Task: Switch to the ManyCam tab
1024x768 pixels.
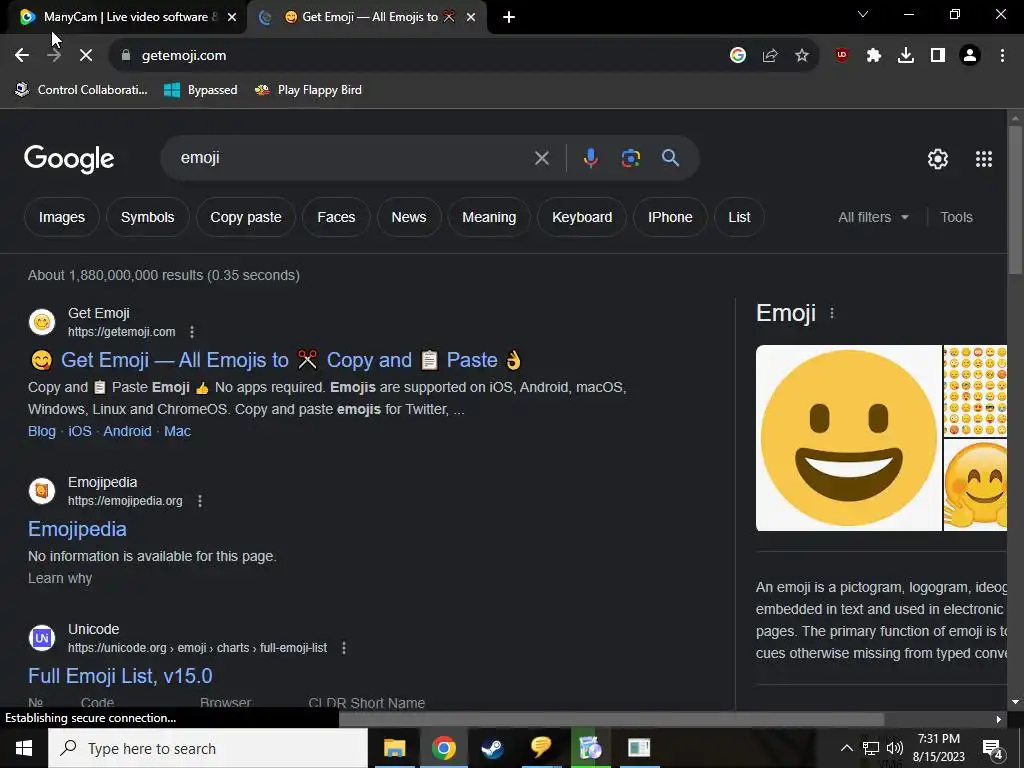Action: coord(124,17)
